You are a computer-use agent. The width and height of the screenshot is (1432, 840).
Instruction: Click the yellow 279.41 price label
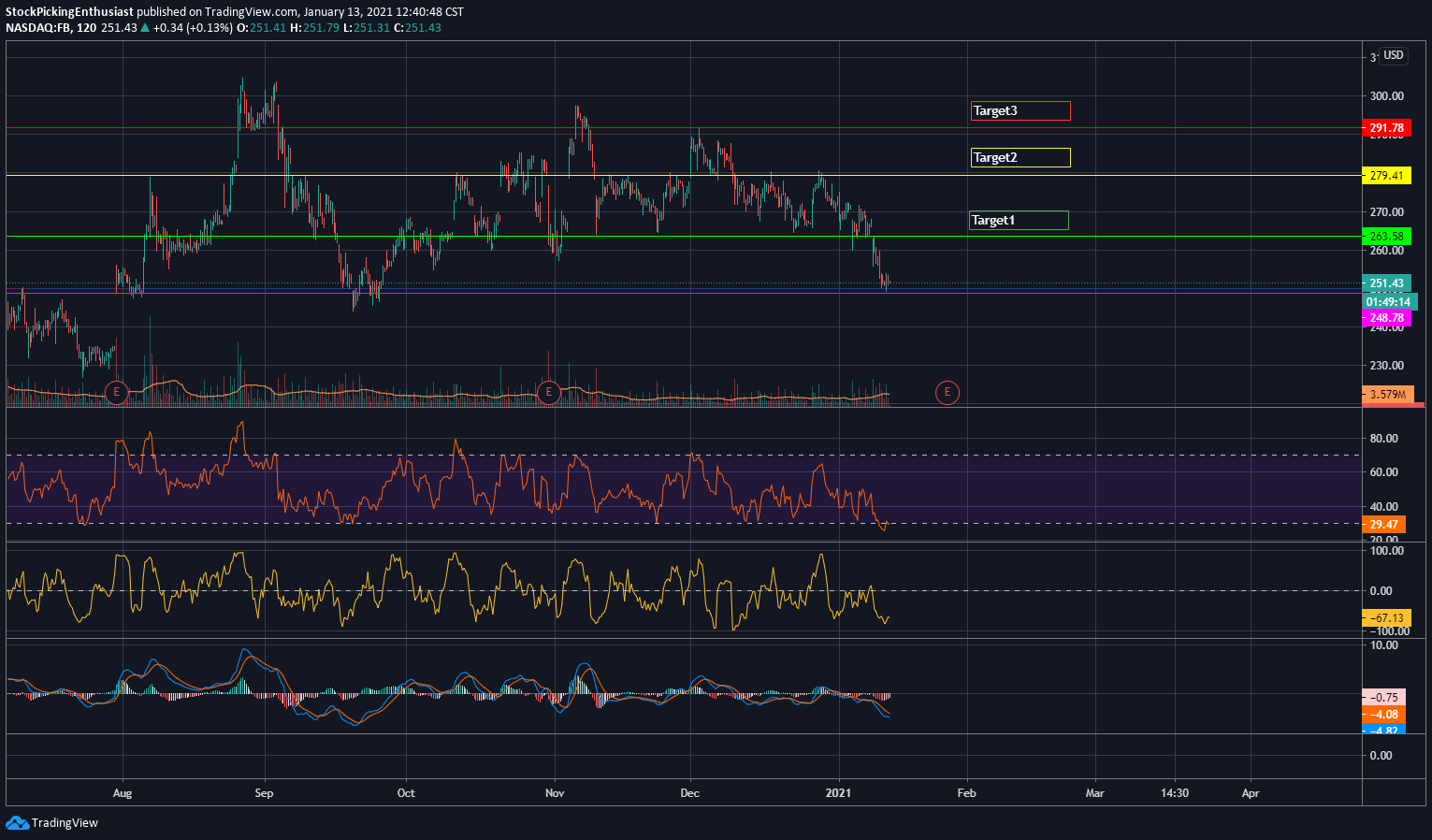[1386, 176]
